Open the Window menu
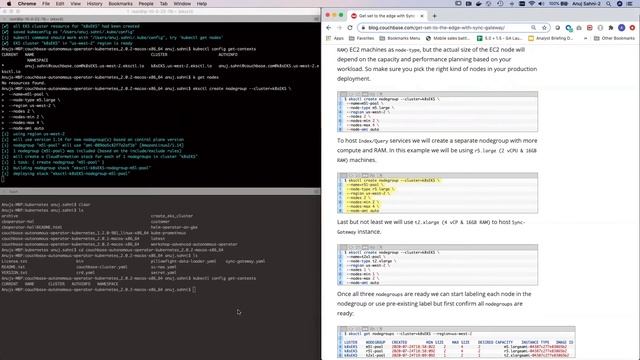This screenshot has height=360, width=640. click(x=182, y=4)
